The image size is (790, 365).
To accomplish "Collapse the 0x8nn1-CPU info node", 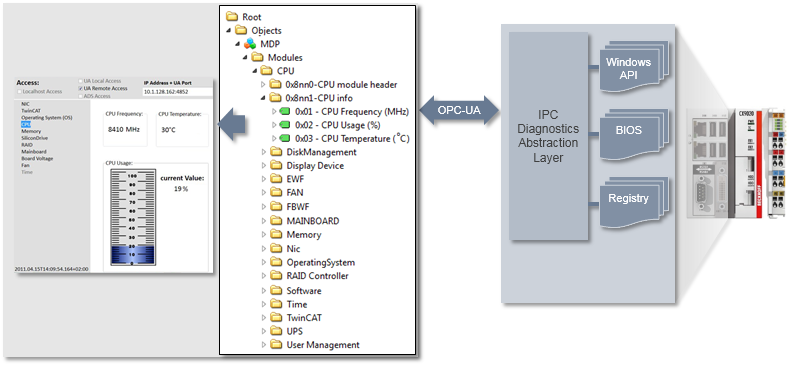I will pyautogui.click(x=264, y=98).
